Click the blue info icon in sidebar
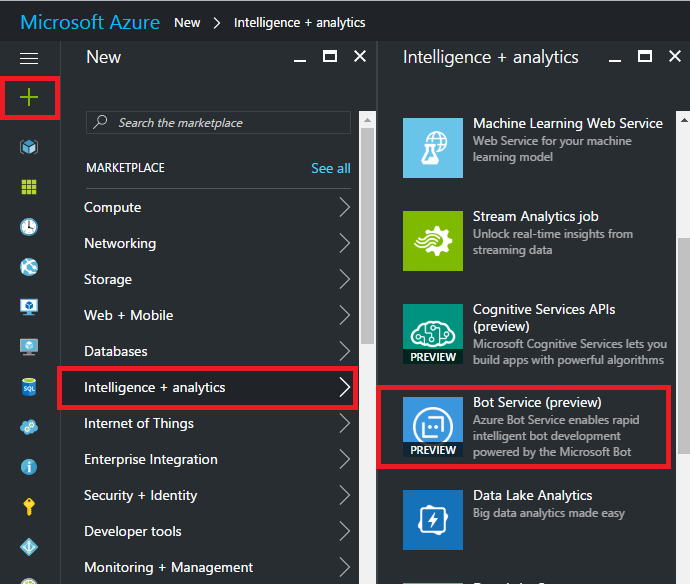The image size is (690, 584). coord(29,467)
